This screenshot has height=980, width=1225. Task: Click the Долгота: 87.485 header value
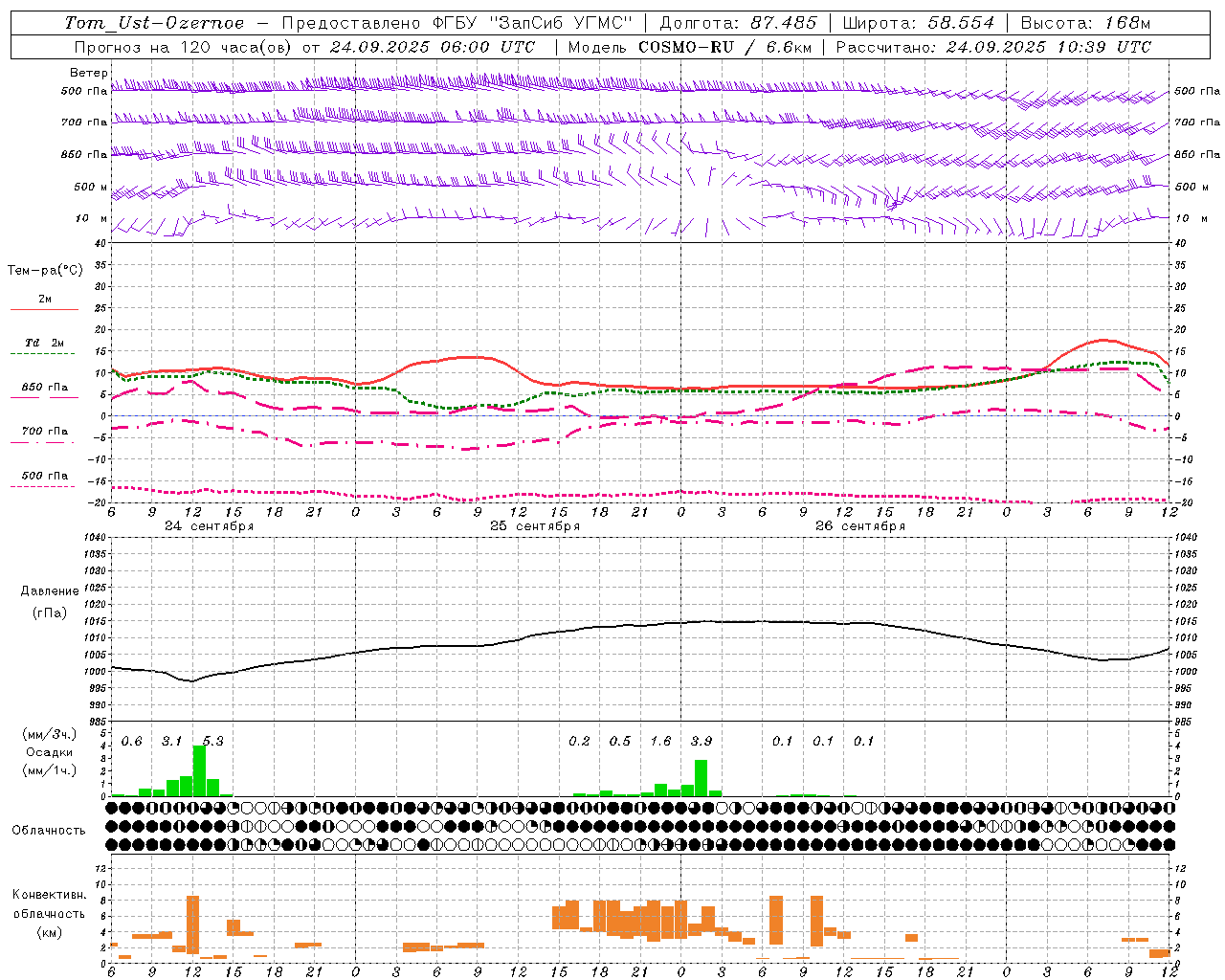tap(739, 23)
